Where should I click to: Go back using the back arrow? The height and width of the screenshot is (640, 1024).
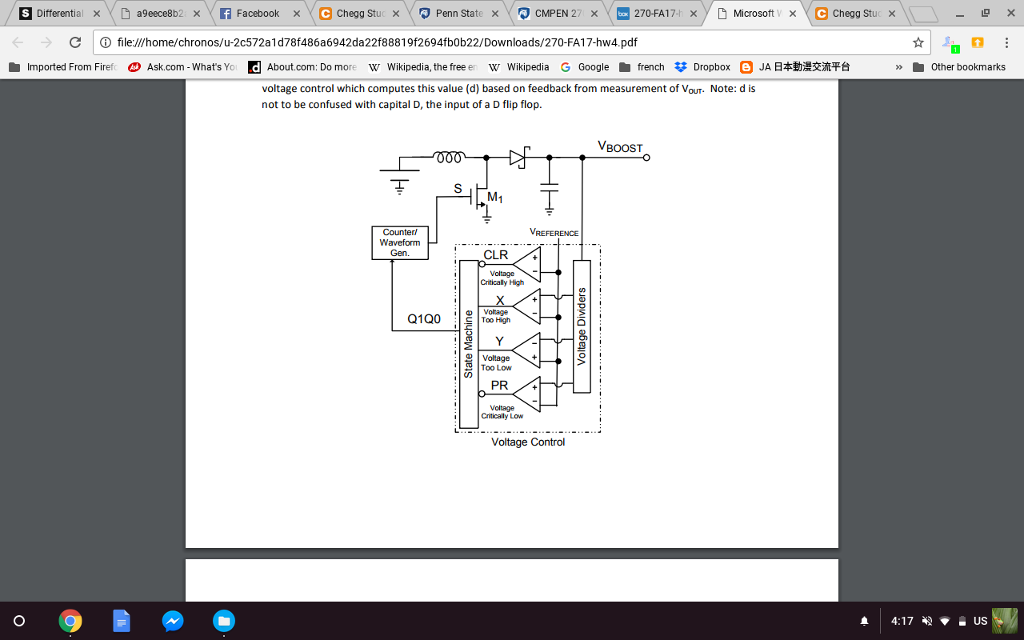[16, 43]
